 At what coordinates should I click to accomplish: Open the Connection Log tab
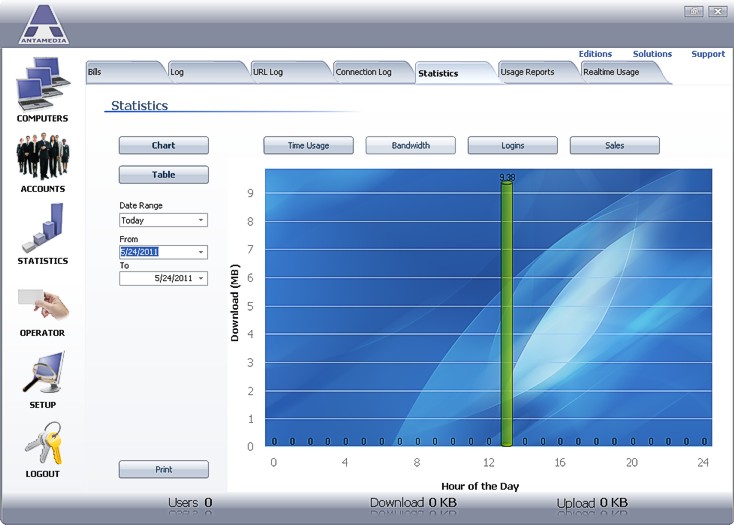(x=373, y=72)
